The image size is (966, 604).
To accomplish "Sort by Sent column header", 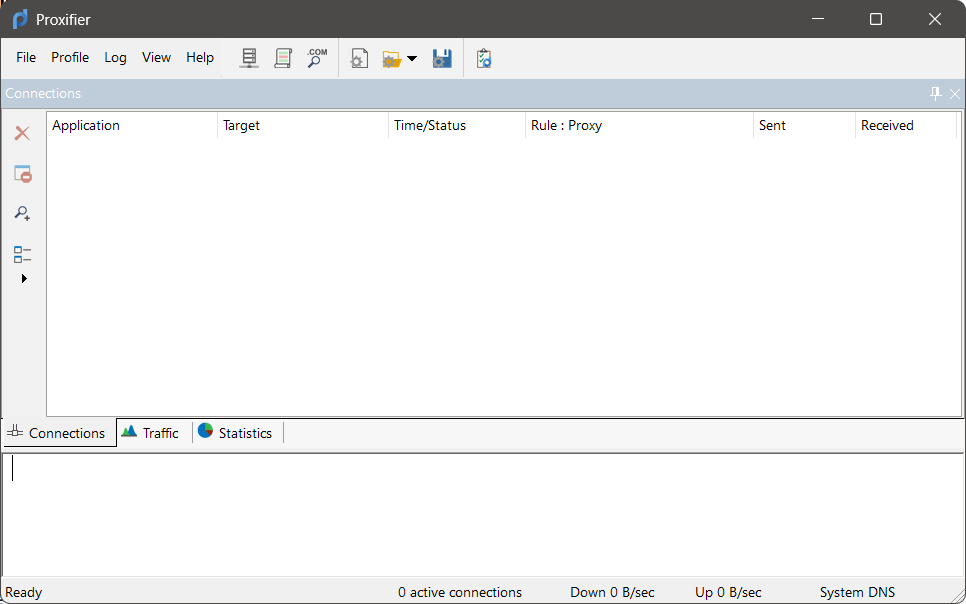I will point(804,125).
